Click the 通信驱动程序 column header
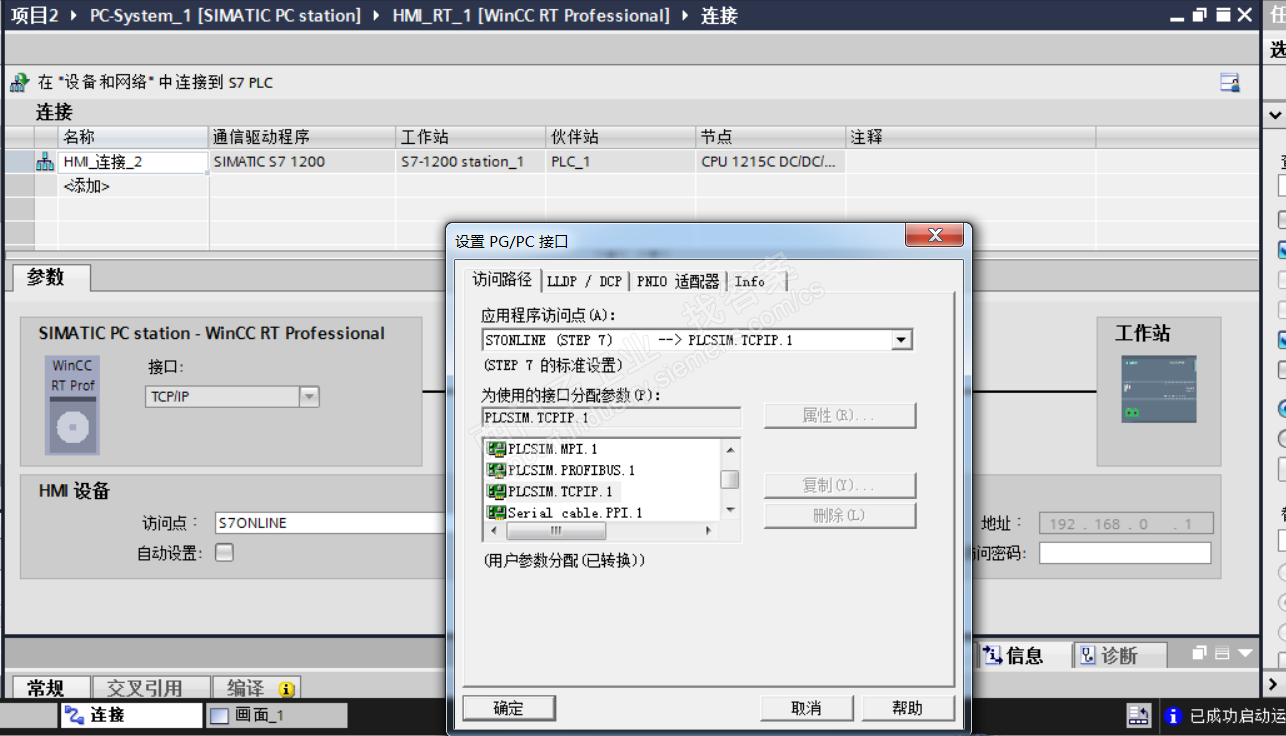Image resolution: width=1286 pixels, height=736 pixels. point(304,137)
